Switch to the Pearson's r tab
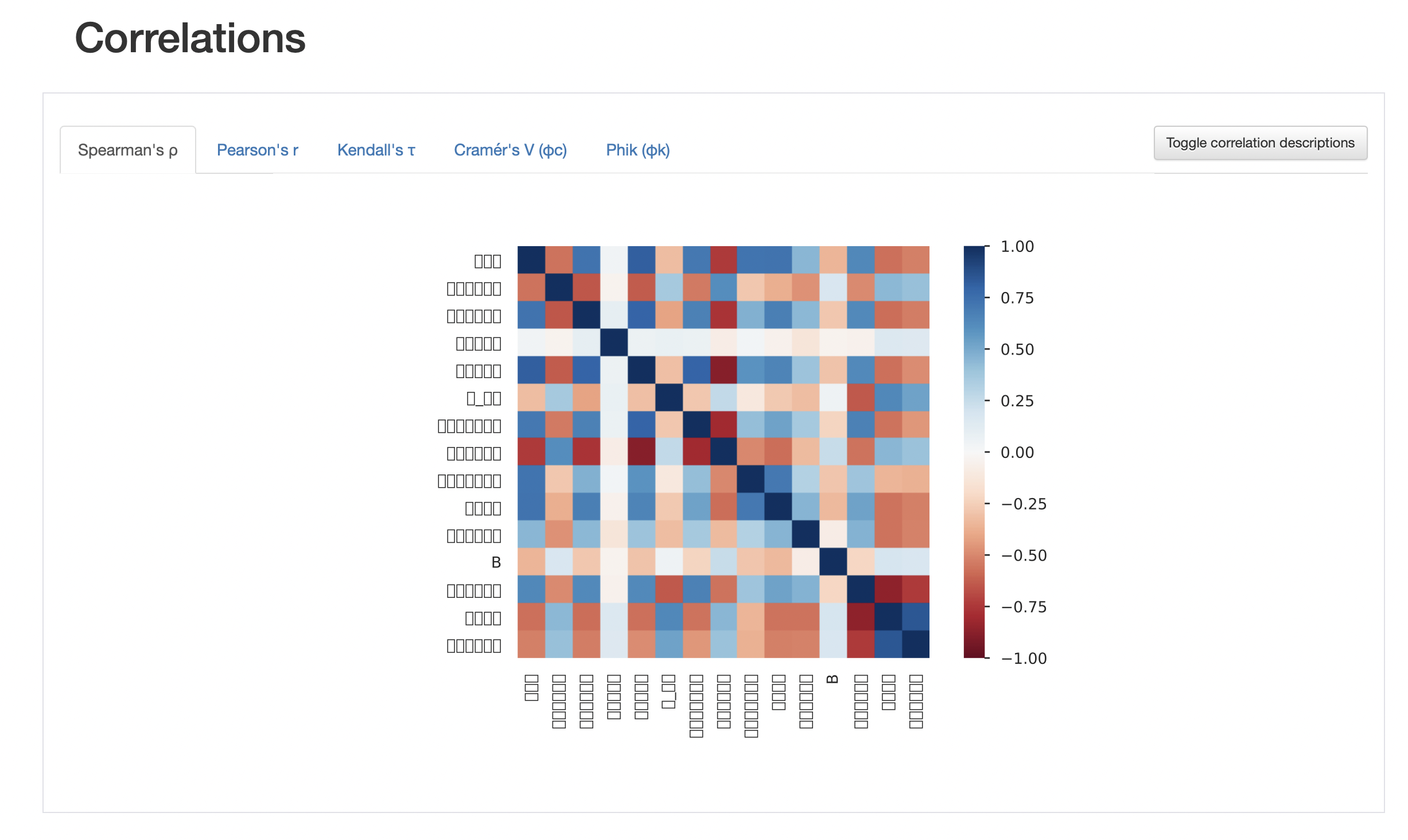 258,149
